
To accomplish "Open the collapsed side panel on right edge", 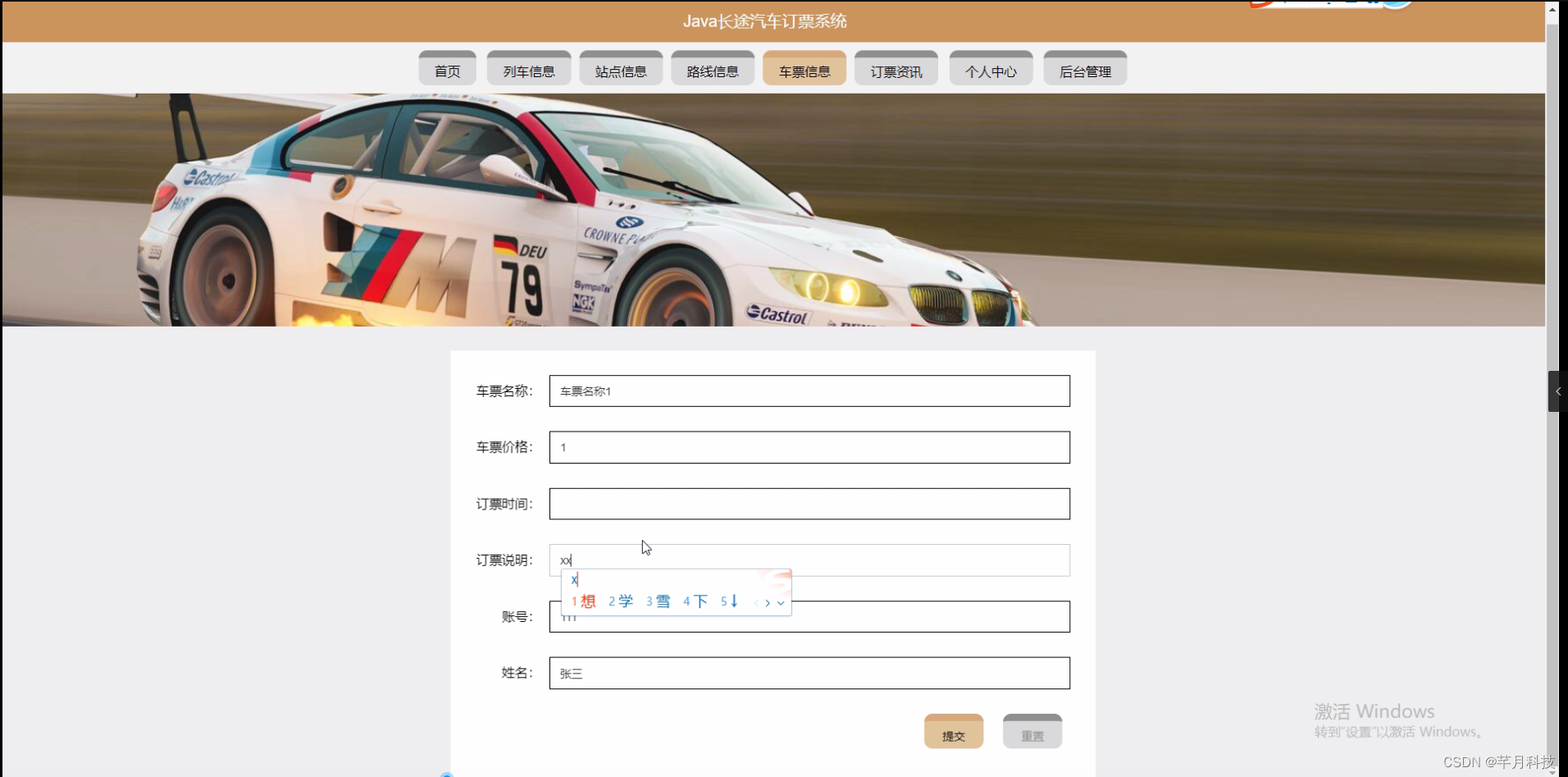I will [x=1557, y=391].
